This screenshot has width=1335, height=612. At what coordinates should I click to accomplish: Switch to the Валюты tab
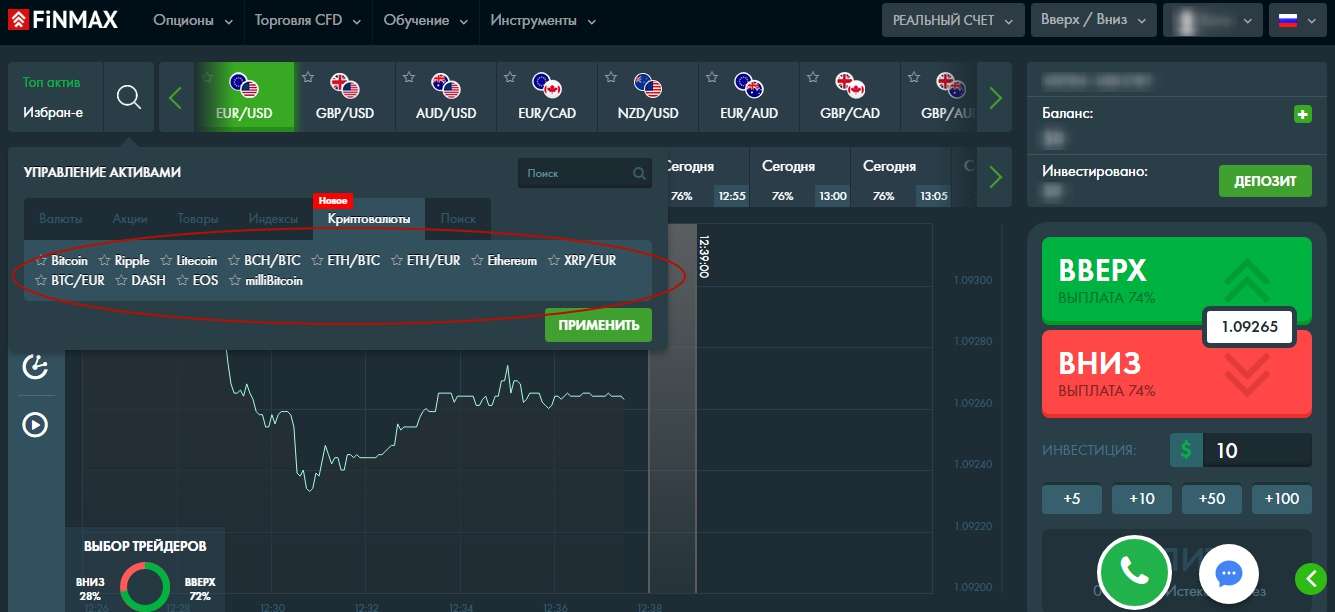(61, 218)
